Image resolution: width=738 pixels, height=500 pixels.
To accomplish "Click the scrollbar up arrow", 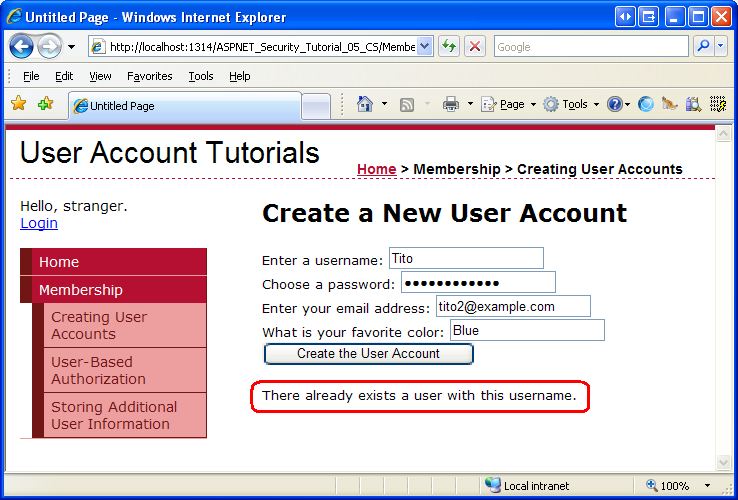I will pos(723,134).
